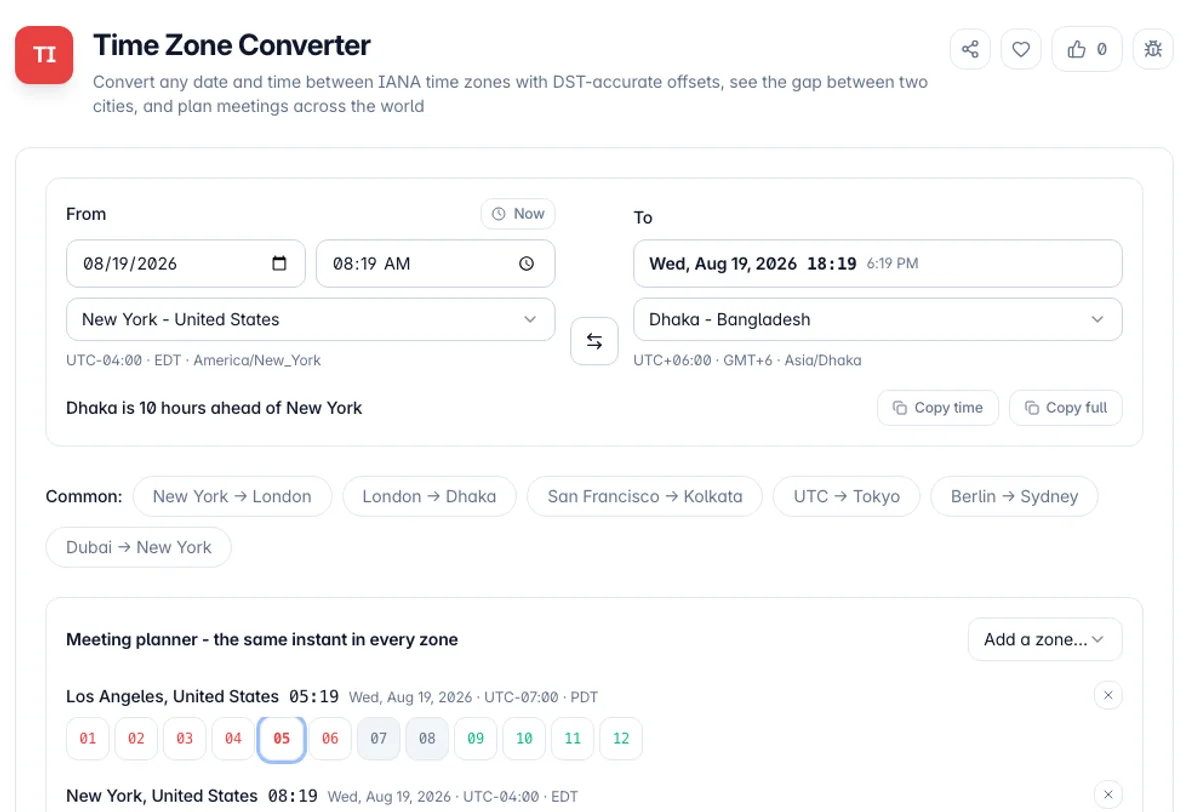
Task: Click the converted time Wed, Aug 19, 2026 18:19
Action: point(877,264)
